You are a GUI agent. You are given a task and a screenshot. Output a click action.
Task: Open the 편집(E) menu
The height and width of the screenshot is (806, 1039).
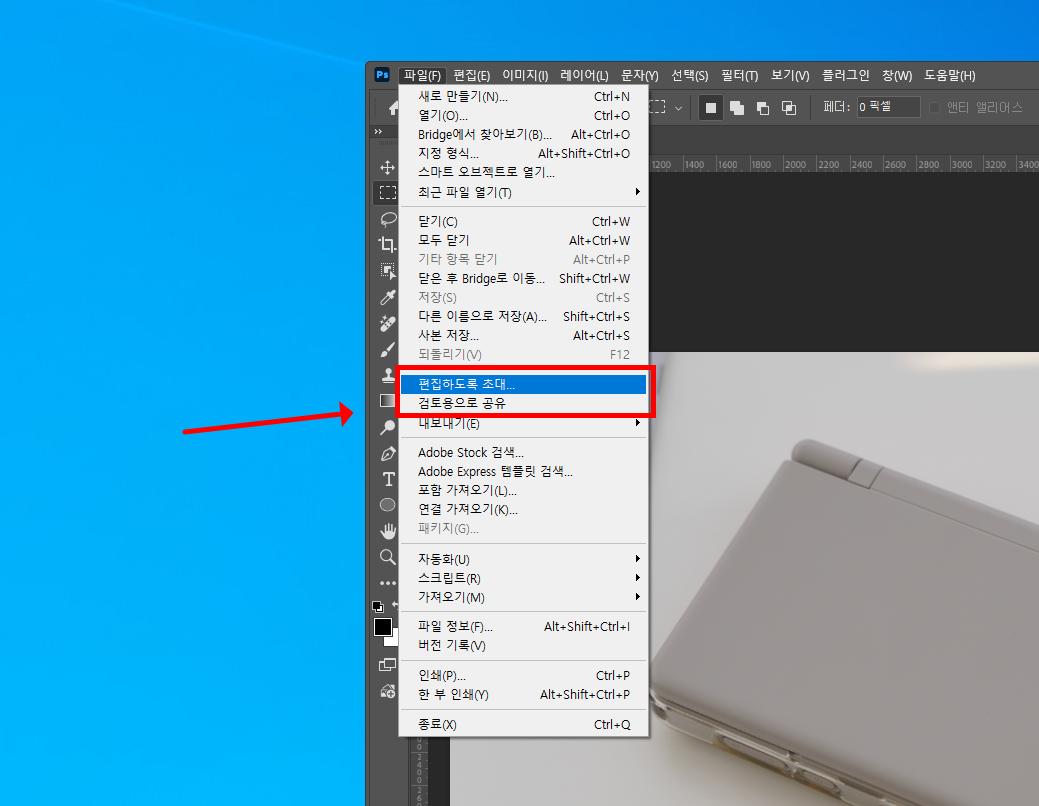pos(471,76)
